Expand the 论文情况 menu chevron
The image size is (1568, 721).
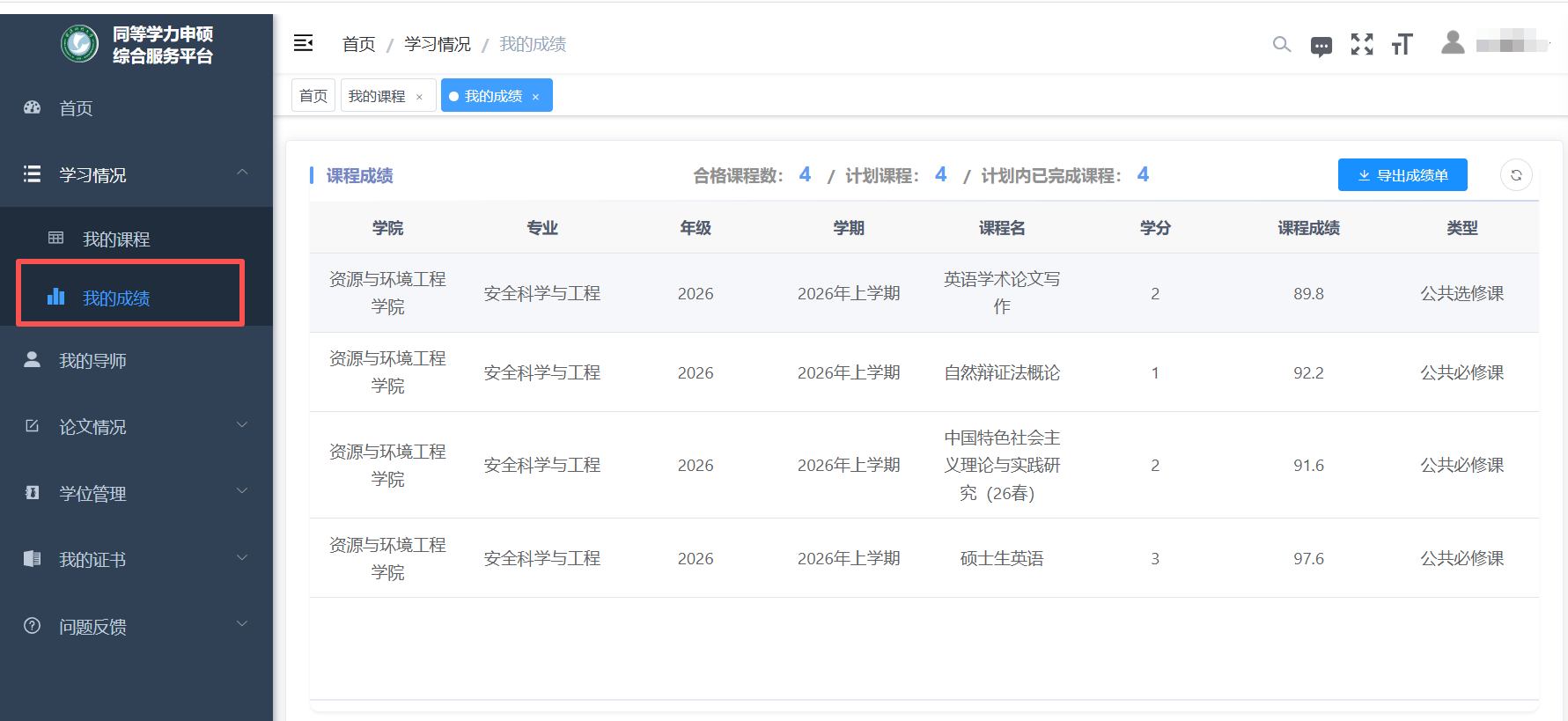pos(242,424)
